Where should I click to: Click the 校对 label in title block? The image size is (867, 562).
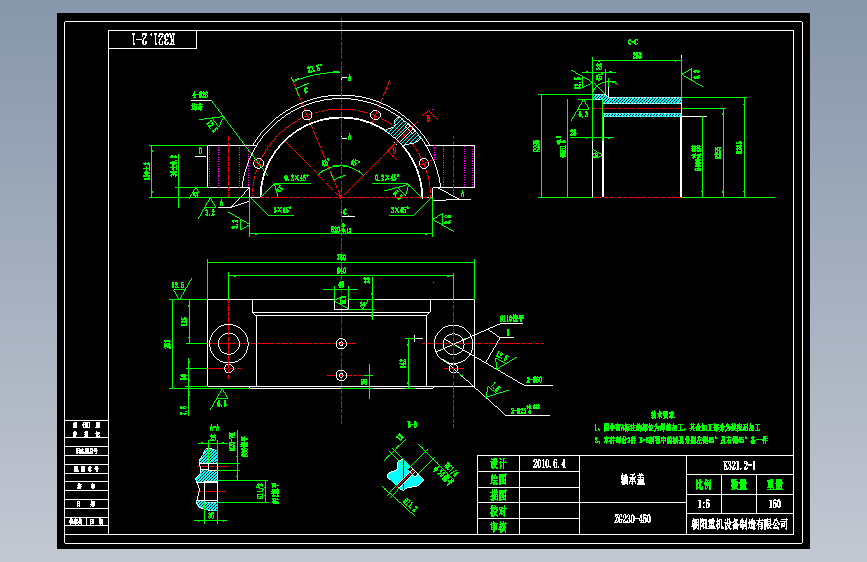click(498, 511)
